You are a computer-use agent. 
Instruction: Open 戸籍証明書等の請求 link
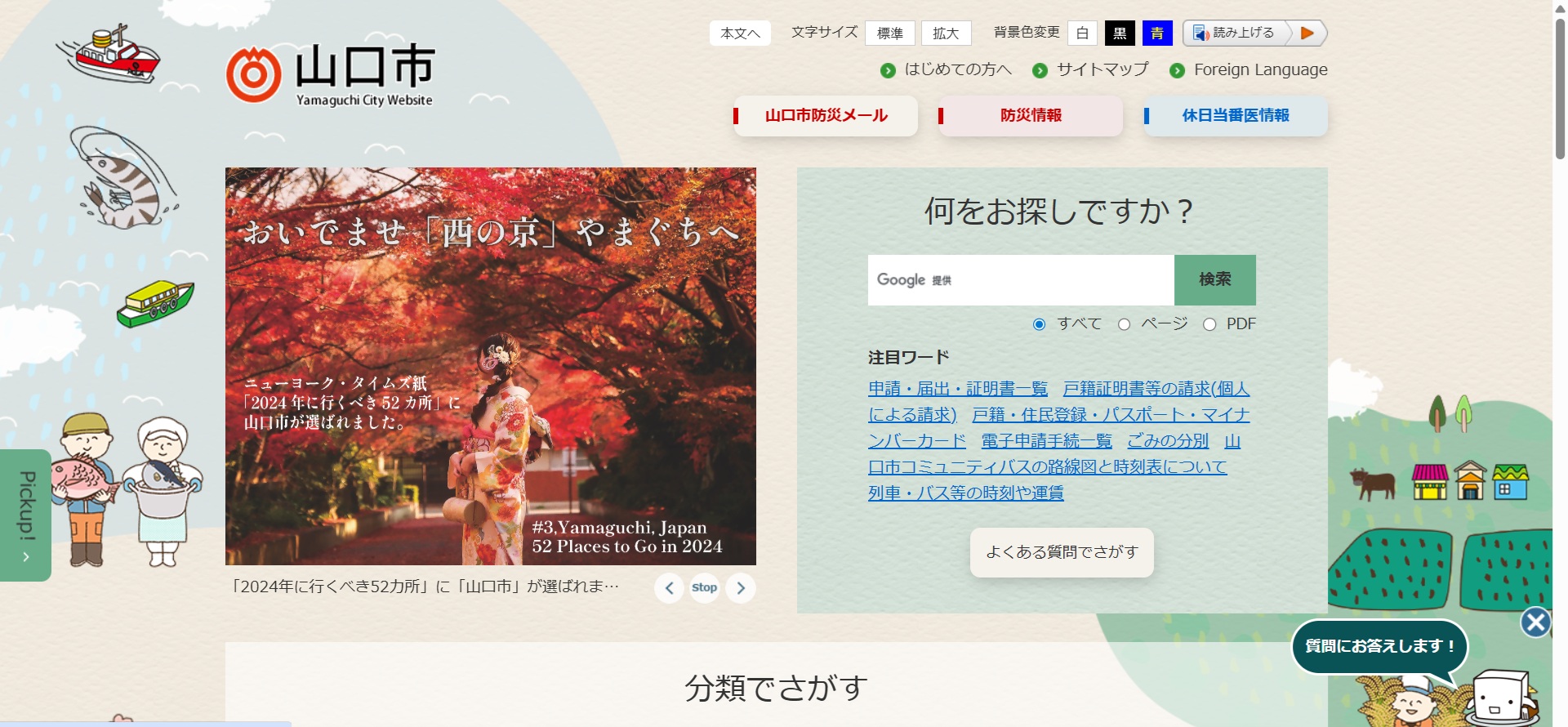1156,389
